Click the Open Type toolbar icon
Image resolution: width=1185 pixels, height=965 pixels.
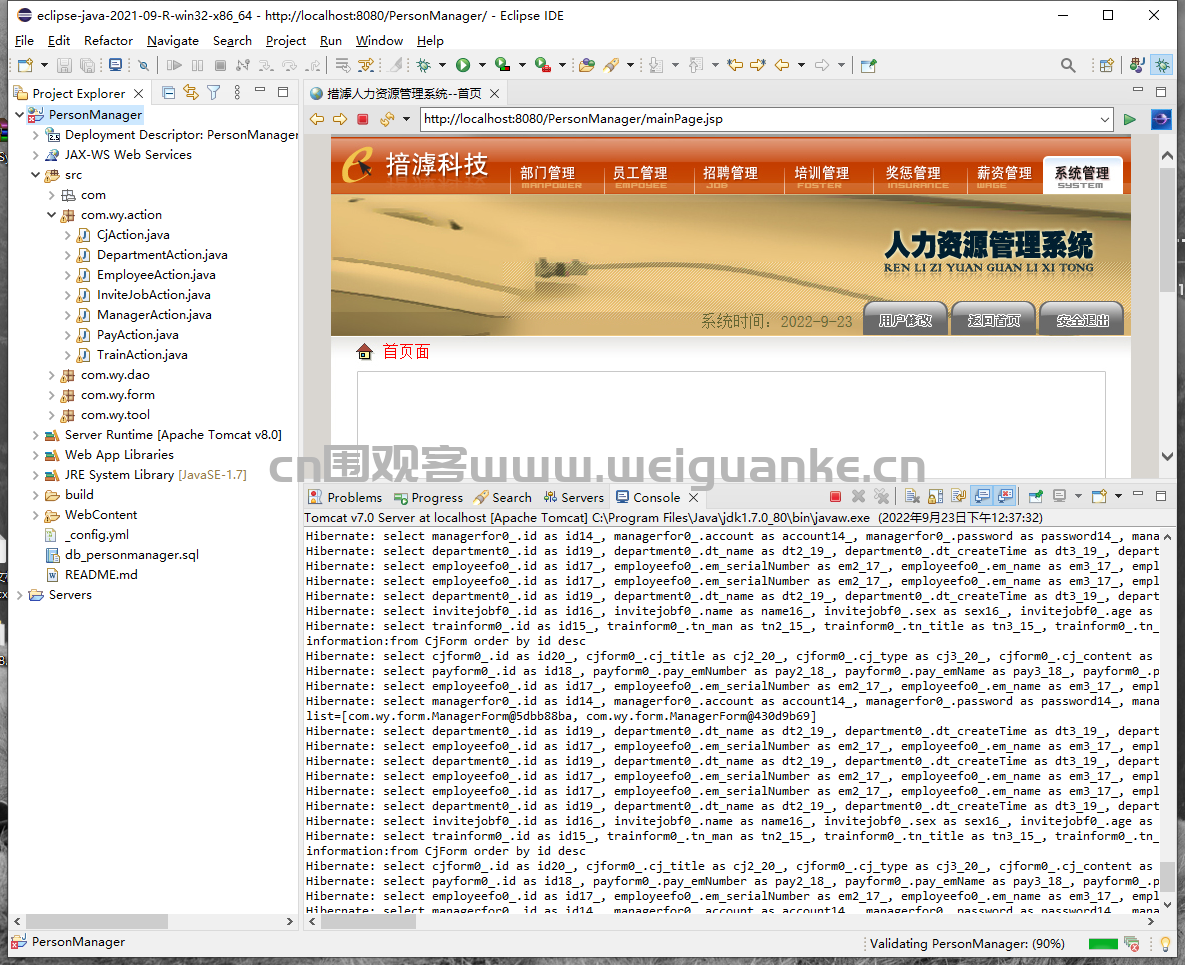(586, 66)
